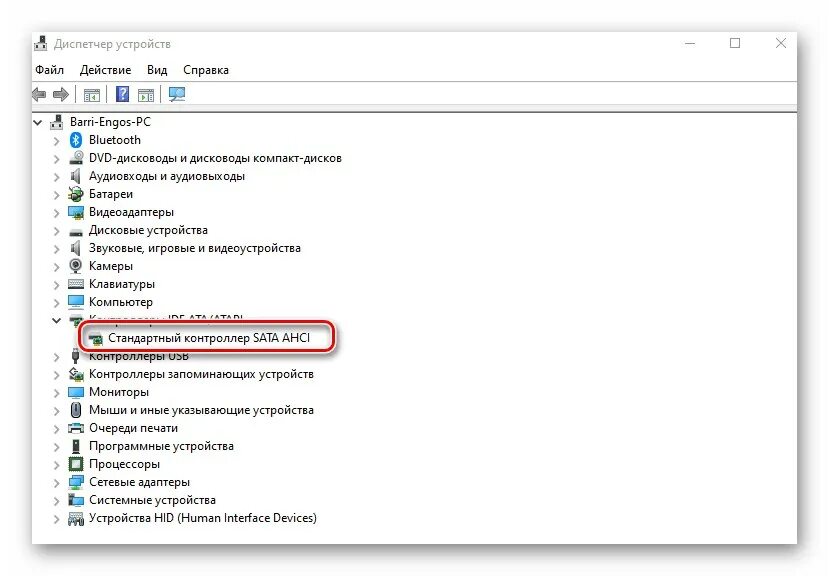Select the Barri-Engos-PC root label
829x576 pixels.
tap(110, 122)
